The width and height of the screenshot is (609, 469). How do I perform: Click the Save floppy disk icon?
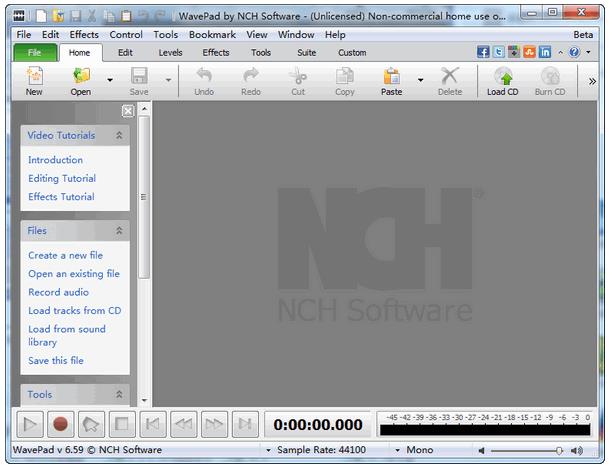coord(139,76)
